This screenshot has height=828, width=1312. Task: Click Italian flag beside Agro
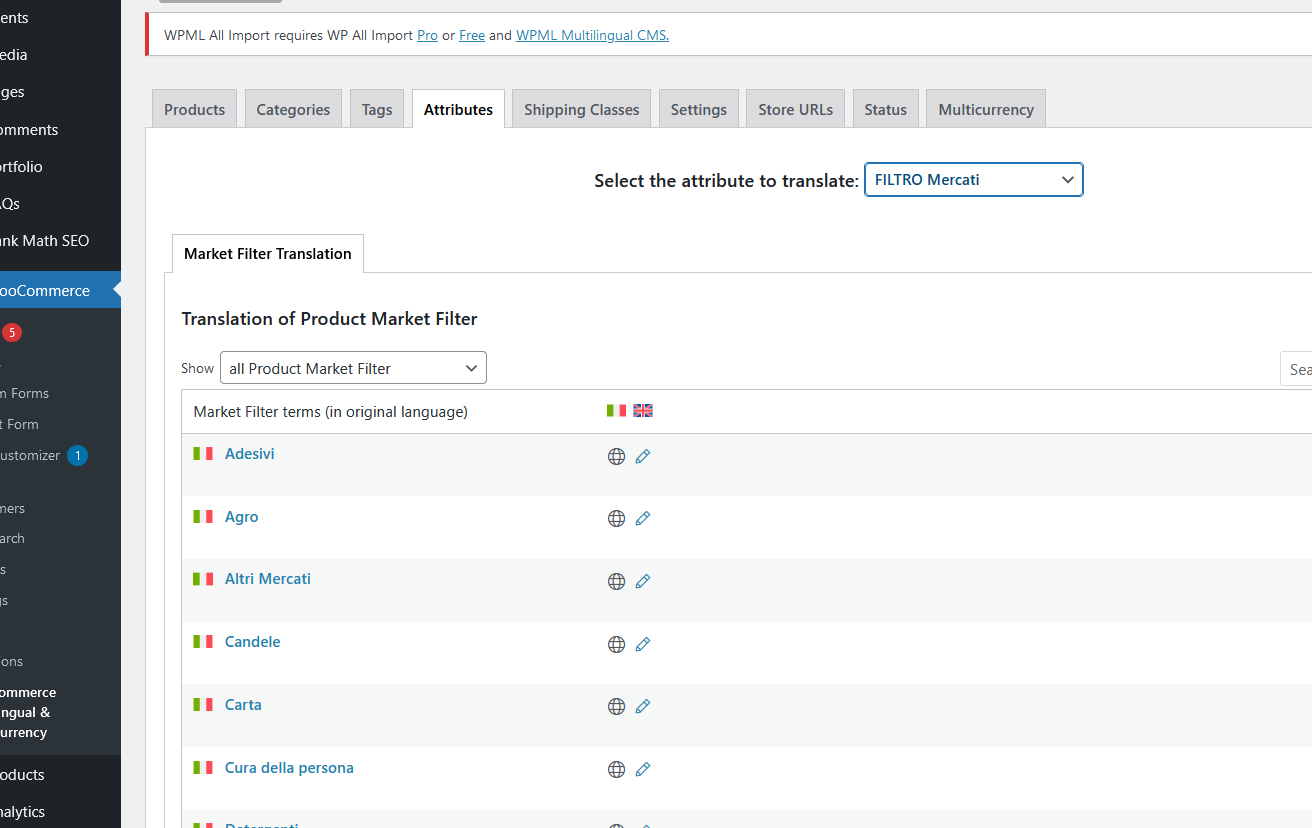(203, 516)
